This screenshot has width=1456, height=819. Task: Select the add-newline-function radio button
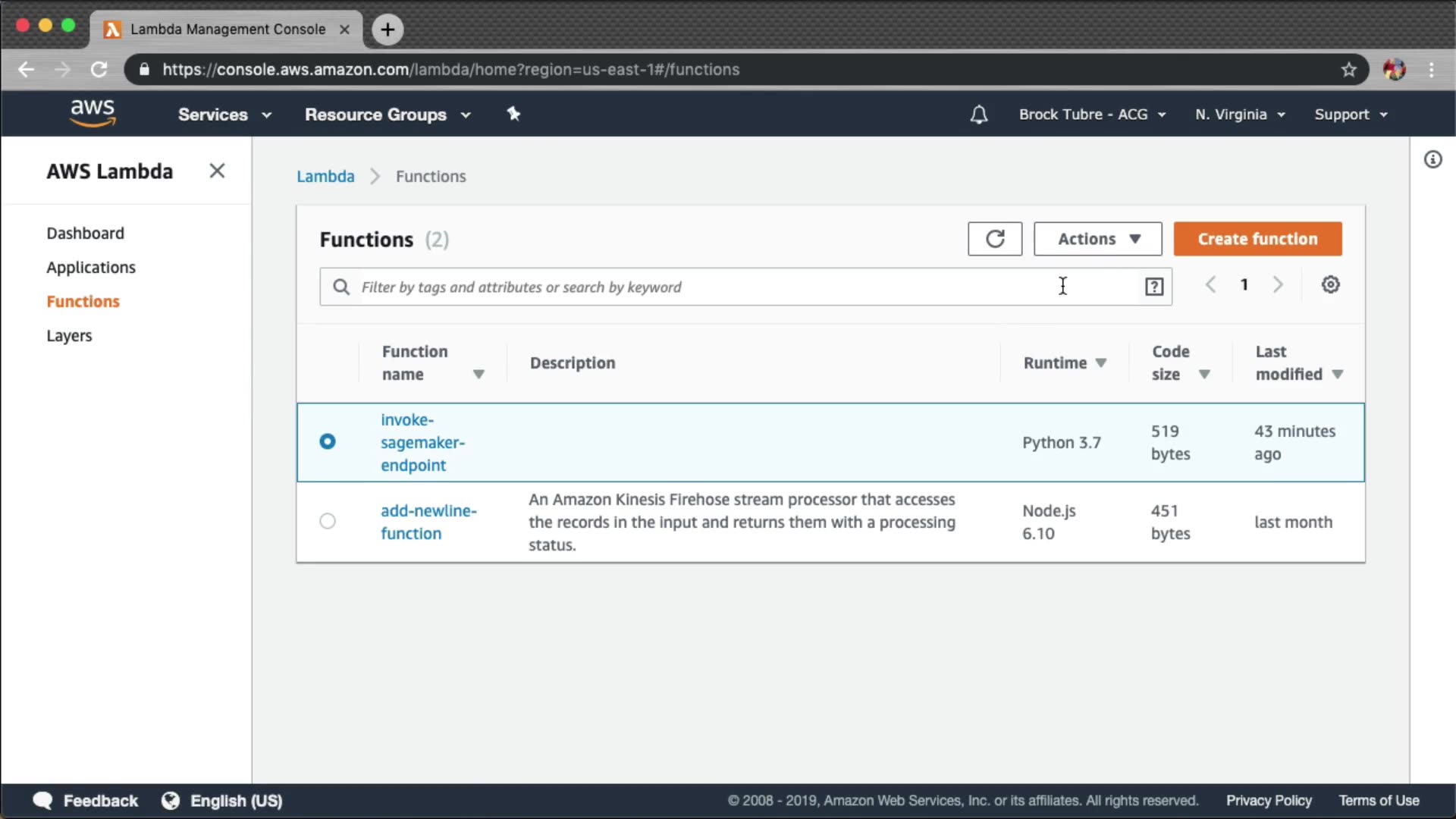[x=328, y=521]
